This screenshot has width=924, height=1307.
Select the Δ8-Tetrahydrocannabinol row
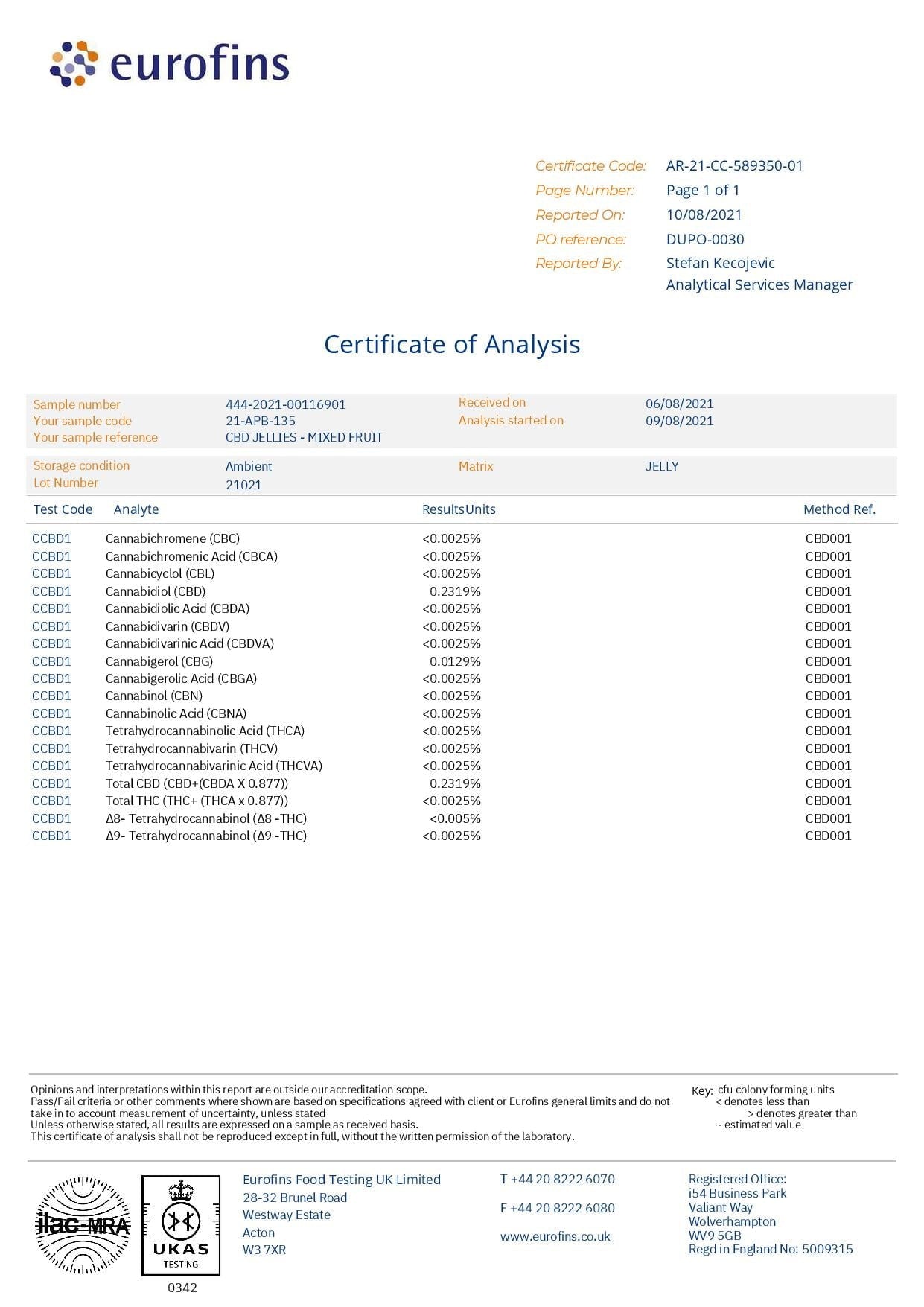pos(206,818)
